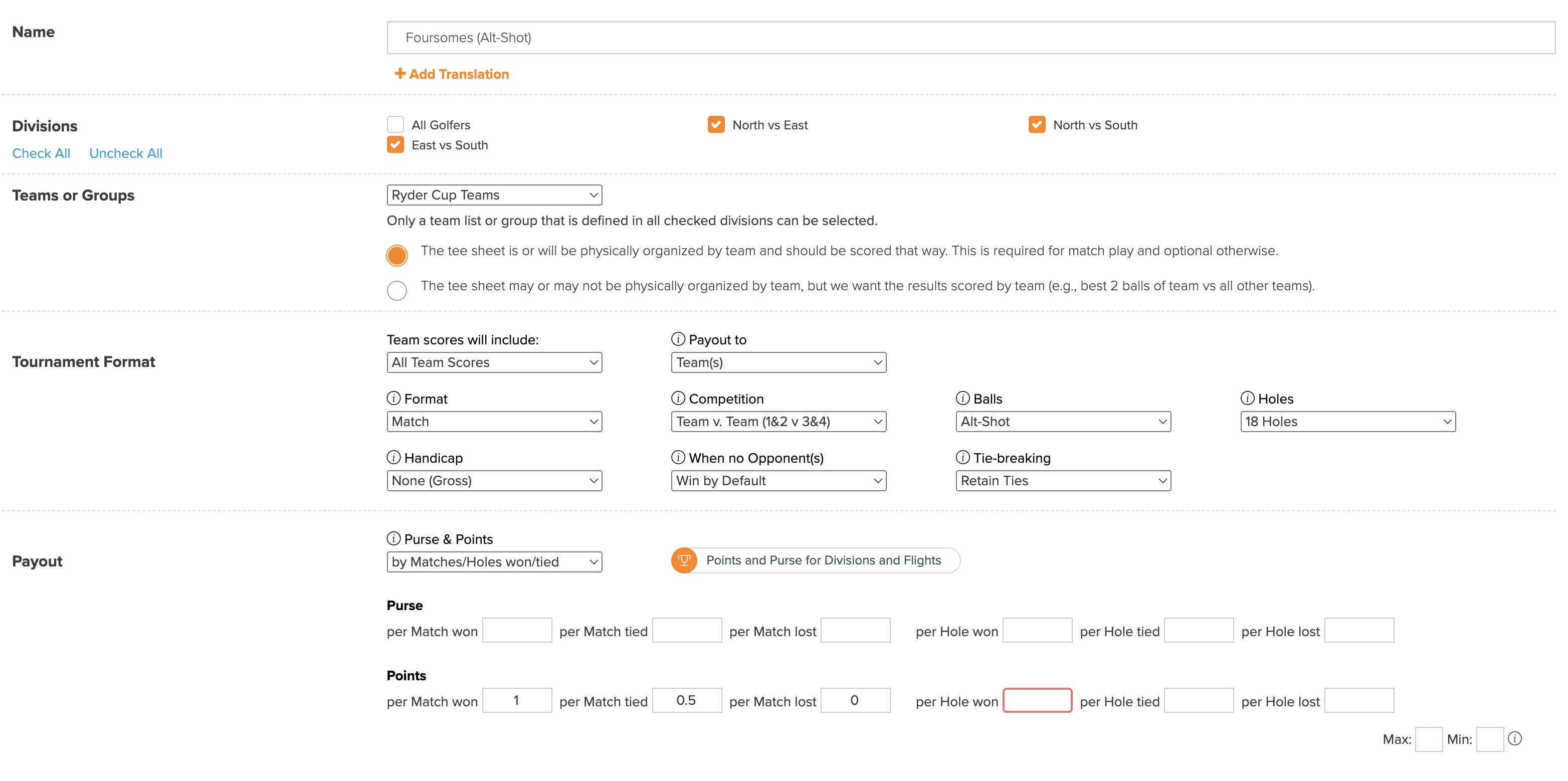Click Purse per Match lost field
1568x781 pixels.
click(x=855, y=630)
